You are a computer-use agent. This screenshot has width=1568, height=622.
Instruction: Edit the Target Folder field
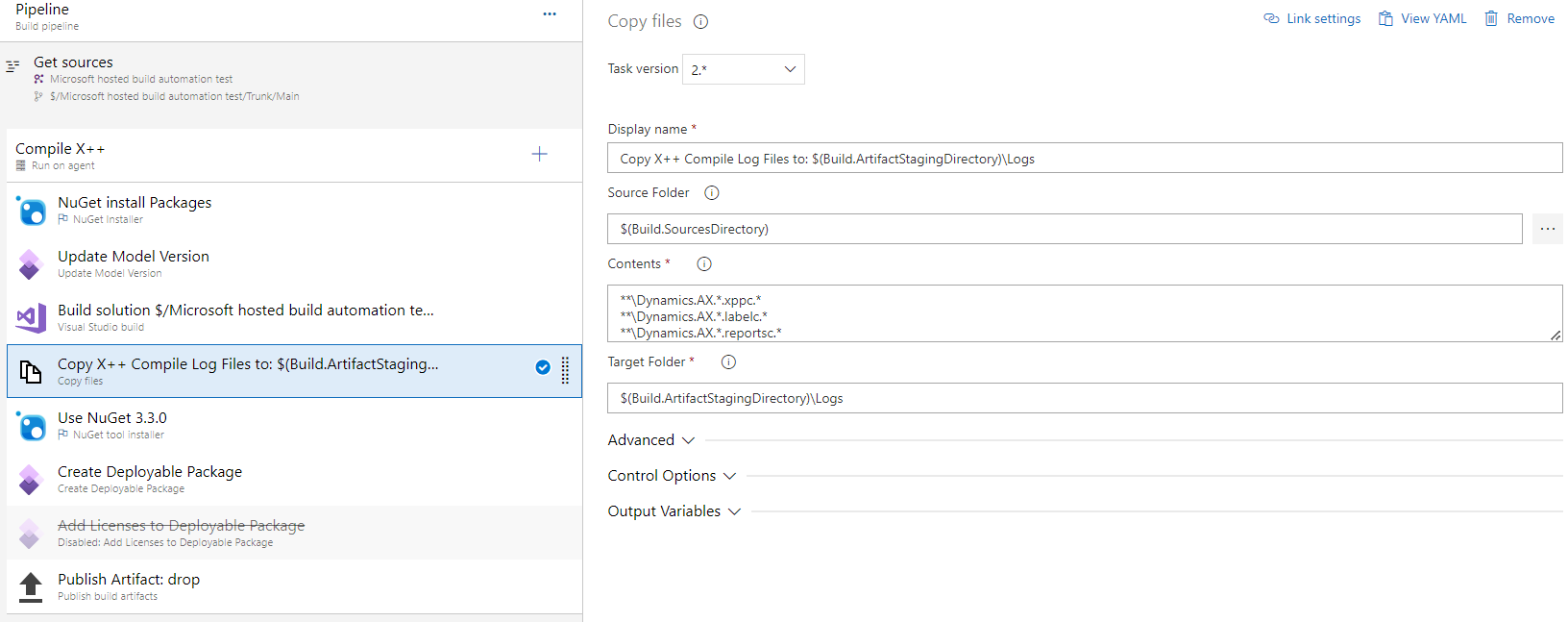click(1085, 398)
